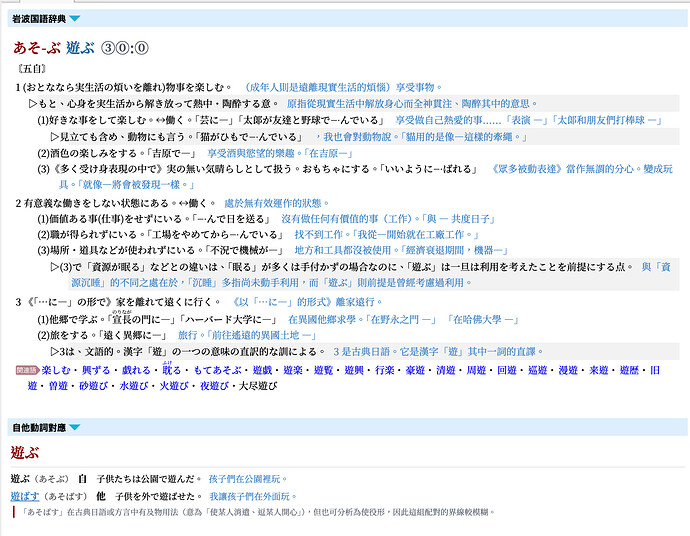Click sub-definition (2)酒色の楽しみをする

[x=117, y=154]
